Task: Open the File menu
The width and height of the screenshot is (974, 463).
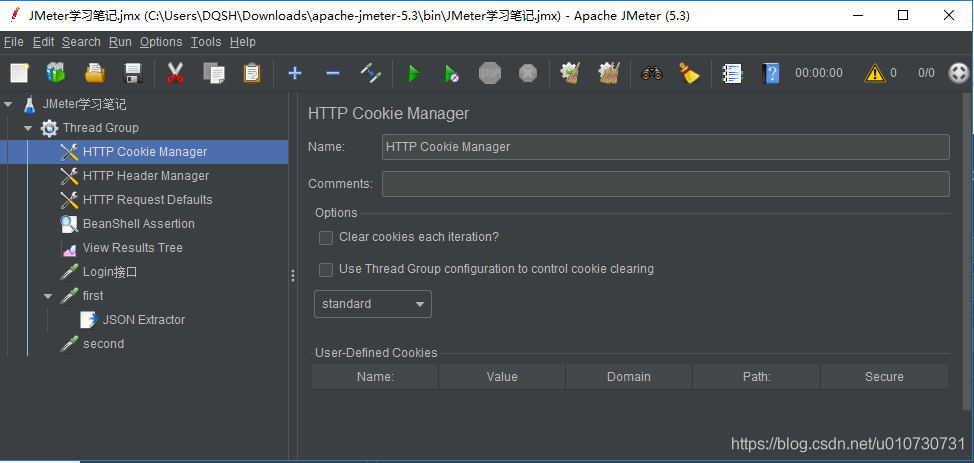Action: tap(14, 42)
